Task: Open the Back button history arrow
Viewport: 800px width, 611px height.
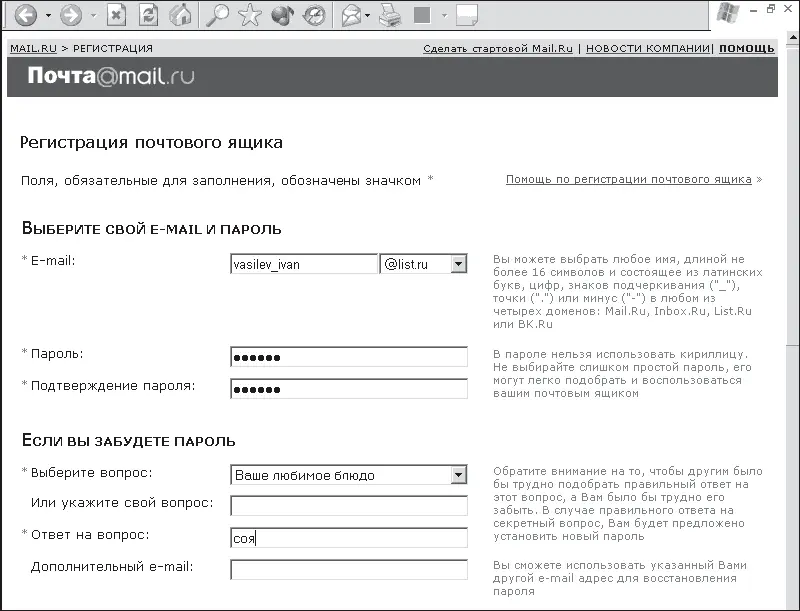Action: click(48, 16)
